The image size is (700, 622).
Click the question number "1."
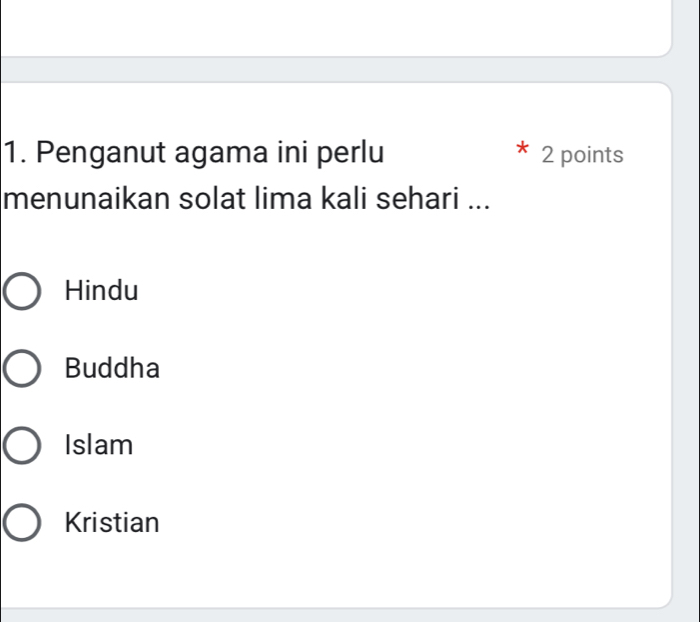[13, 155]
